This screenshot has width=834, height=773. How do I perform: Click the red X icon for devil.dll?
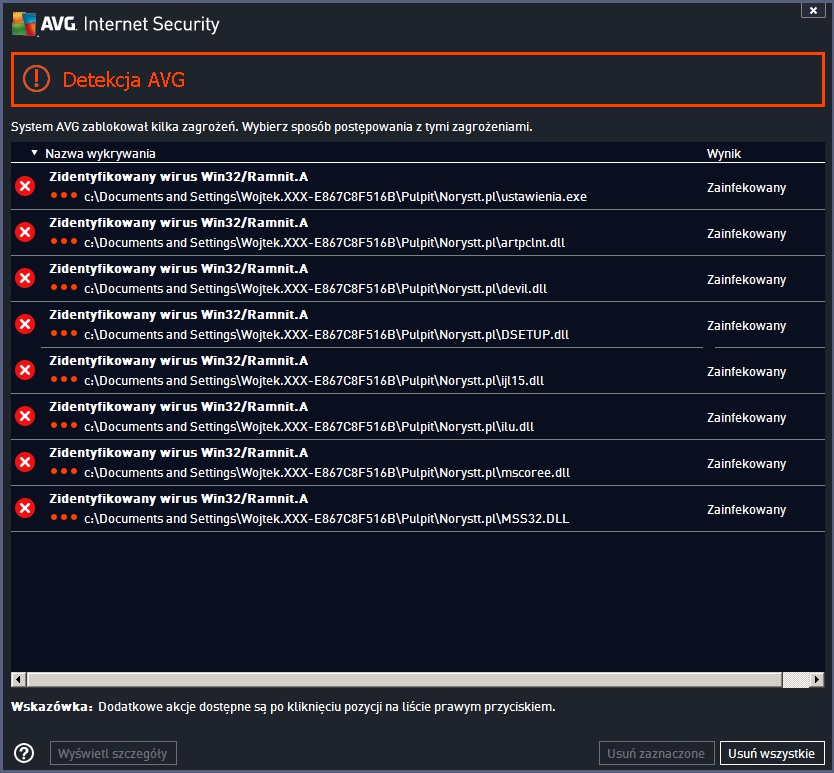click(x=25, y=278)
